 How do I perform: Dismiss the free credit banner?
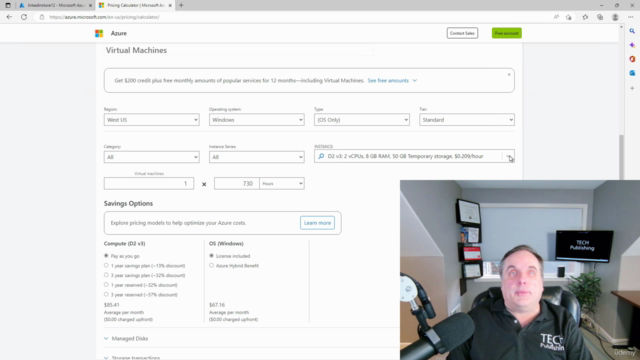pos(509,74)
